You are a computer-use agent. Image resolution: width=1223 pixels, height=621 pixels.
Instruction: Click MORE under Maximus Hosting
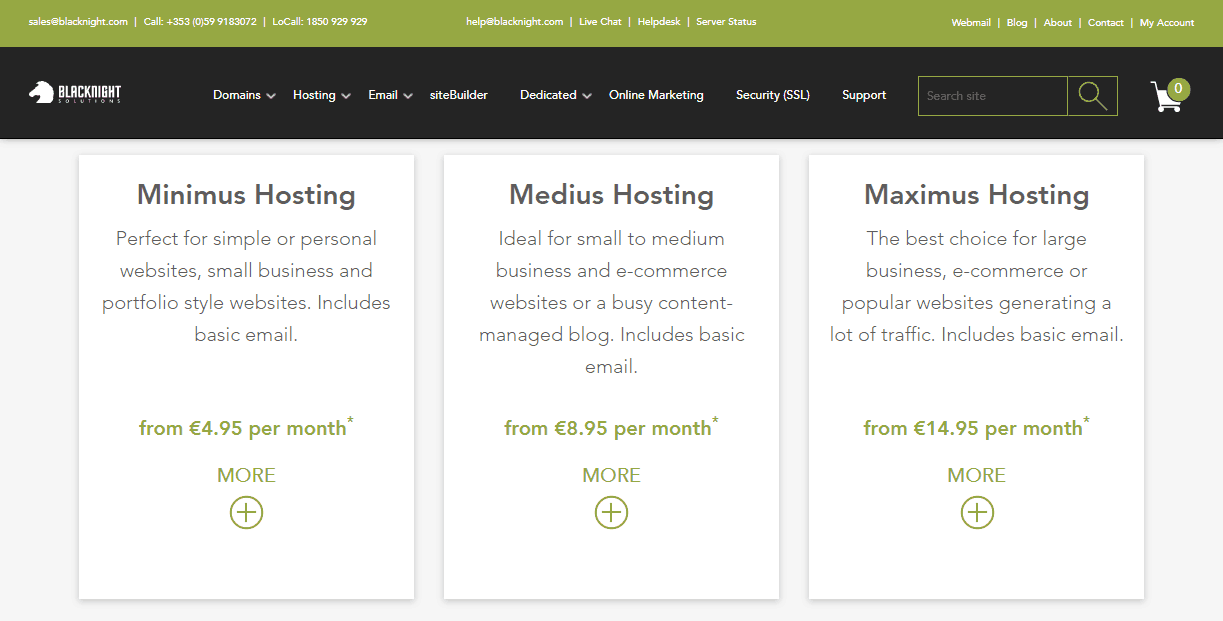click(x=977, y=475)
